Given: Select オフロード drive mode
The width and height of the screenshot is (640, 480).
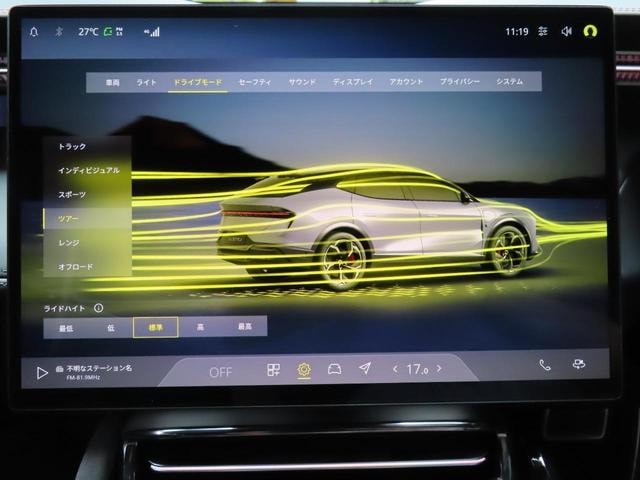Looking at the screenshot, I should [x=87, y=267].
